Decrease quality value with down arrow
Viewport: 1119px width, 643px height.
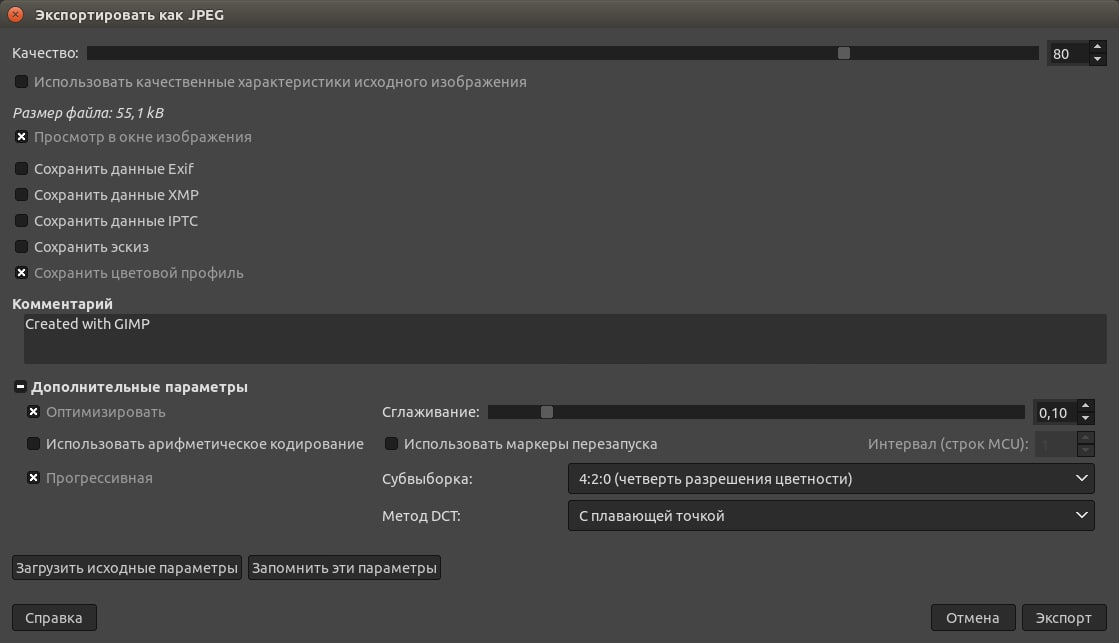pyautogui.click(x=1097, y=59)
